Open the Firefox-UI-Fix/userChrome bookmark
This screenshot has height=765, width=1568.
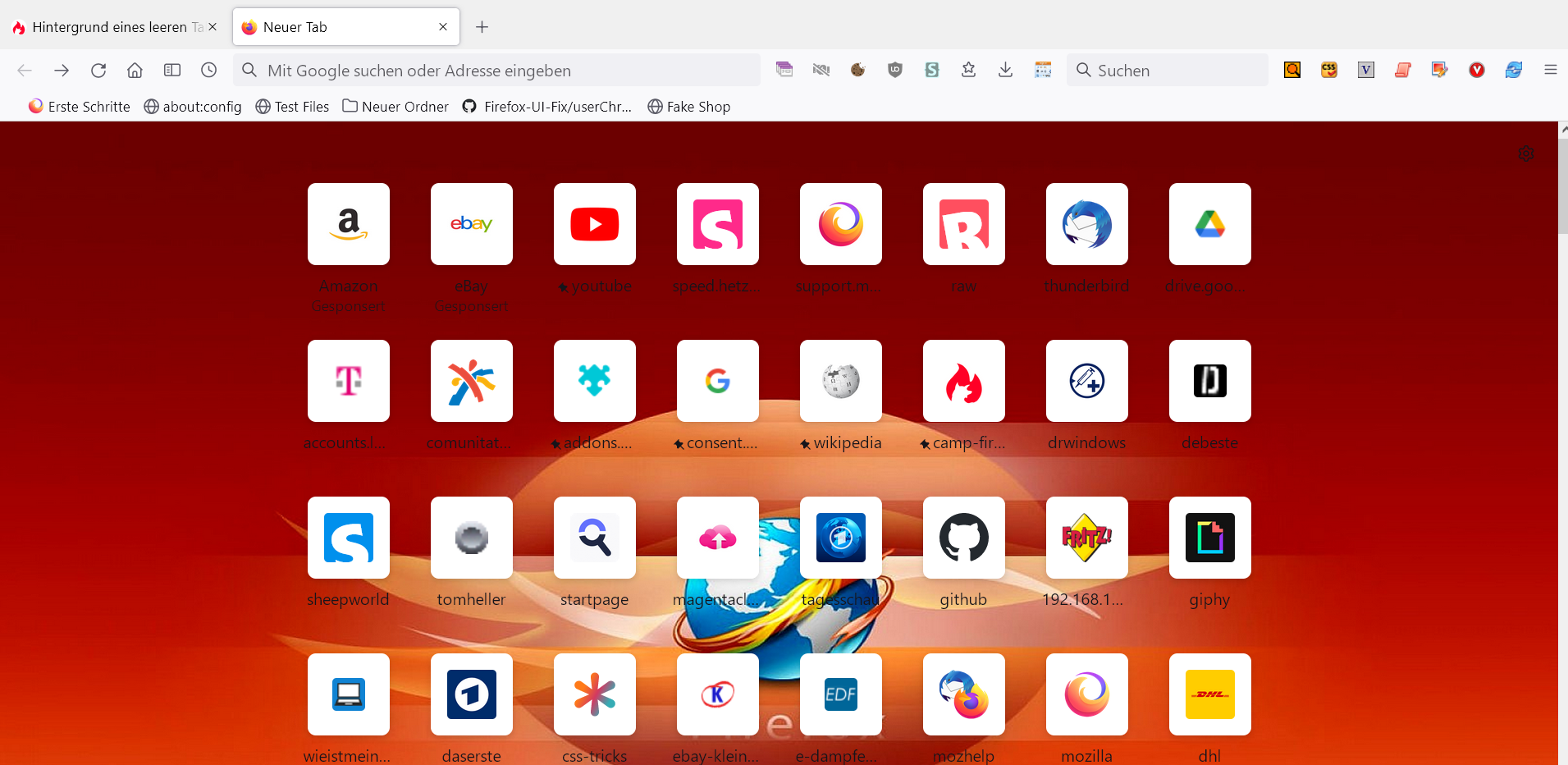[547, 107]
